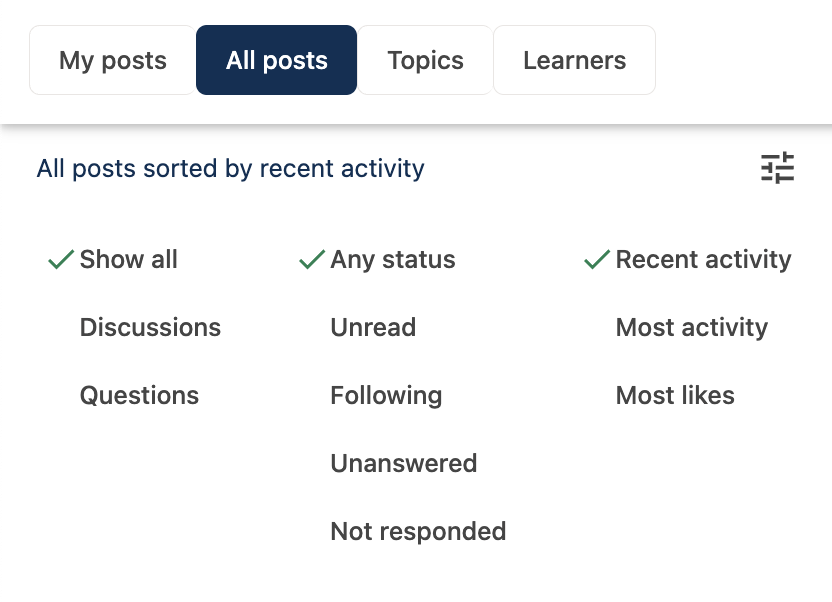
Task: Filter posts to Discussions only
Action: 150,328
